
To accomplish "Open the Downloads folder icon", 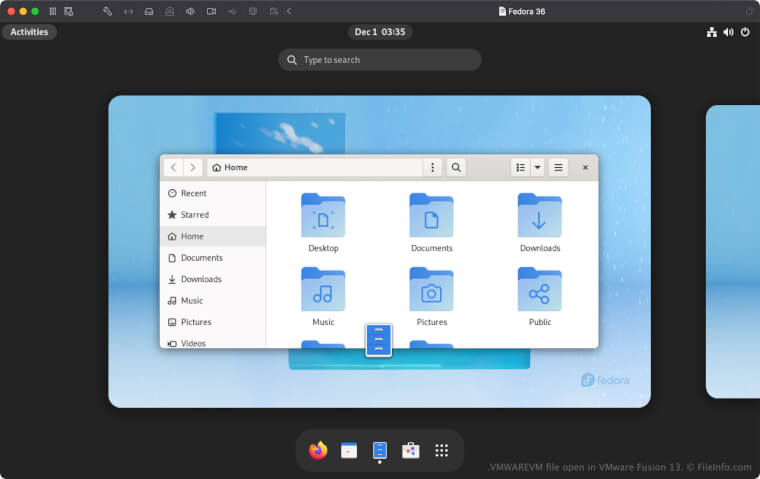I will 539,216.
